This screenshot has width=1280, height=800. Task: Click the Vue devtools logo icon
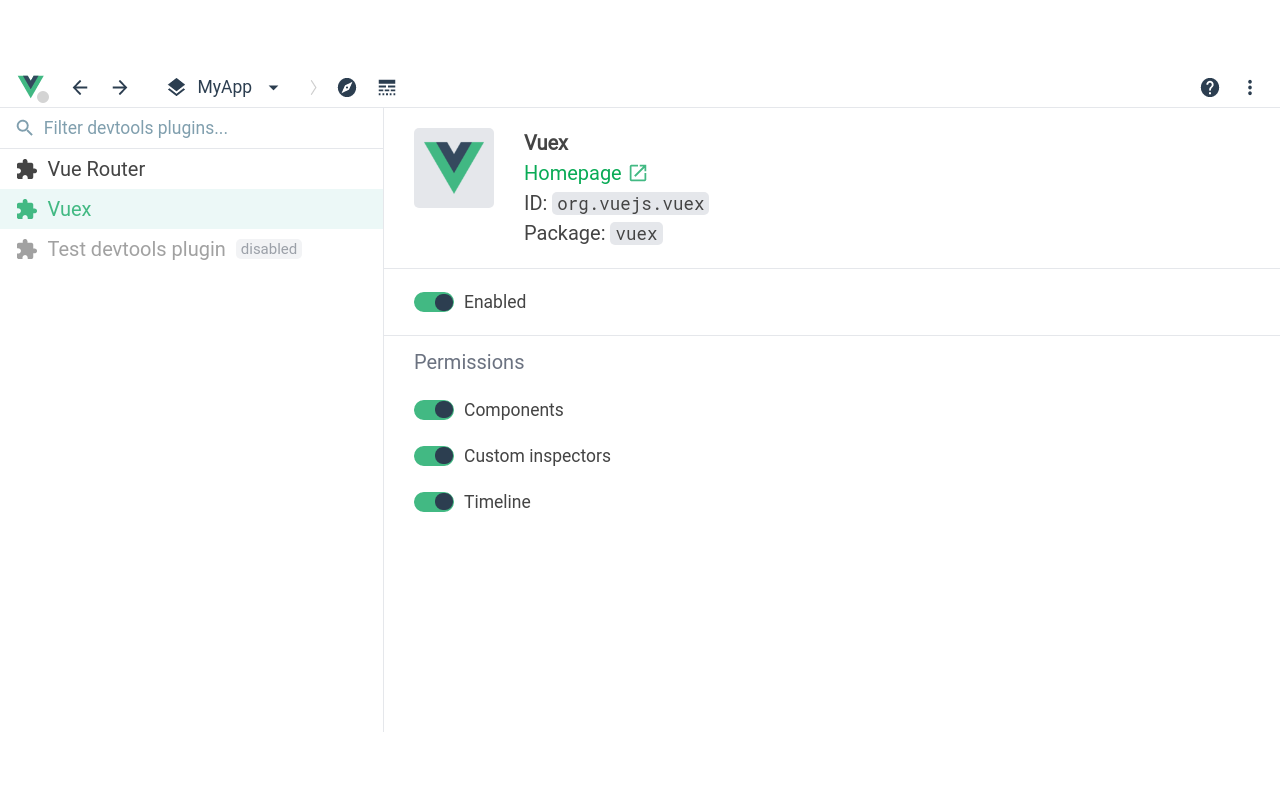[x=32, y=87]
